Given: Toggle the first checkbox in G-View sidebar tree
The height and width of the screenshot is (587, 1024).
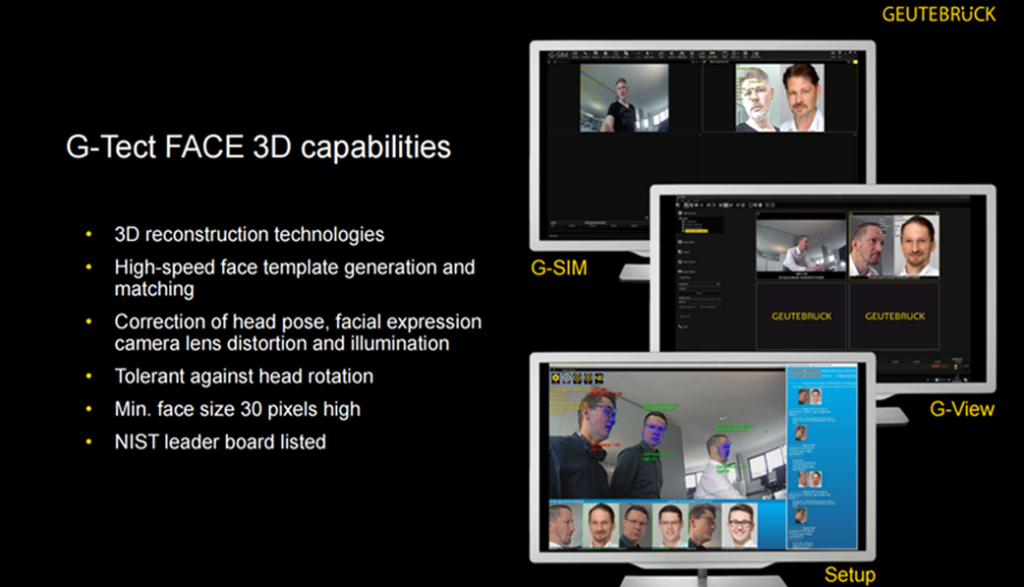Looking at the screenshot, I should 684,223.
